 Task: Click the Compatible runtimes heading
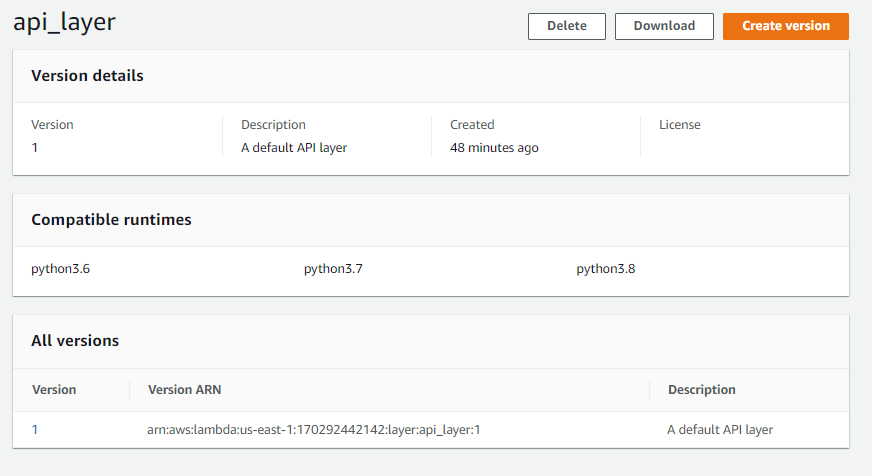[111, 220]
